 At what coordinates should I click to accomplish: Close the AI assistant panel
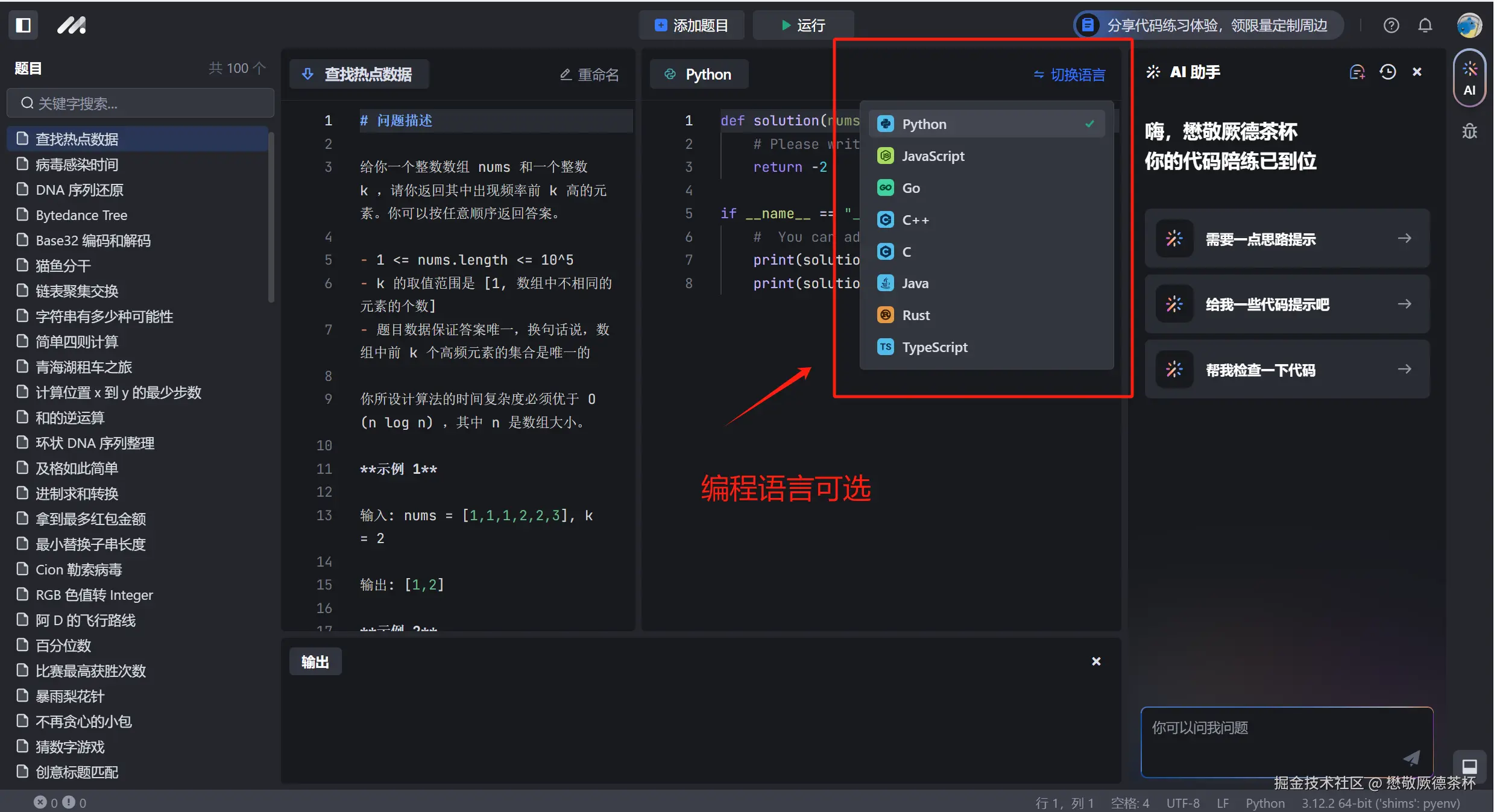1417,72
